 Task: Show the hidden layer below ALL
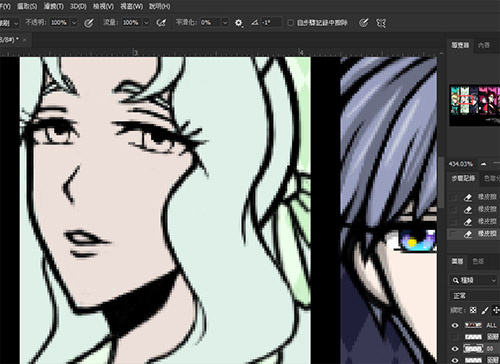point(455,337)
